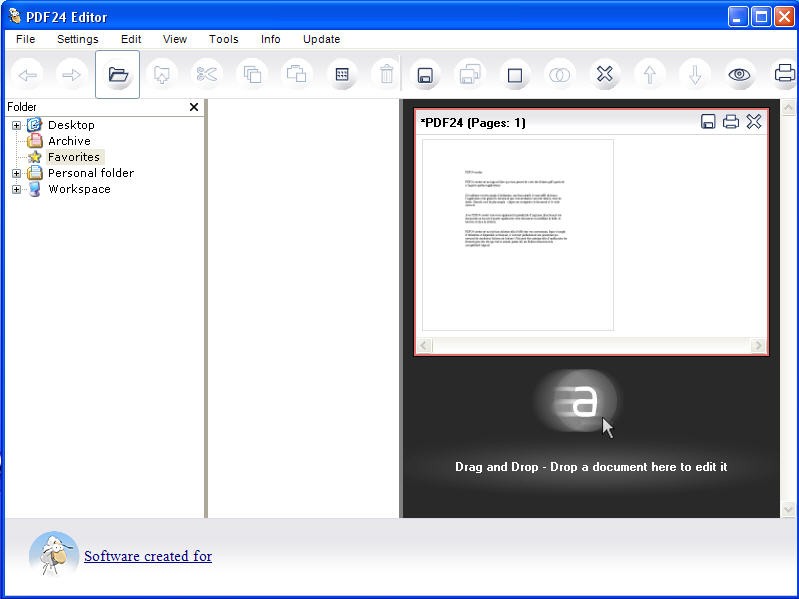Select Personal folder in the tree
This screenshot has width=799, height=599.
pyautogui.click(x=91, y=173)
